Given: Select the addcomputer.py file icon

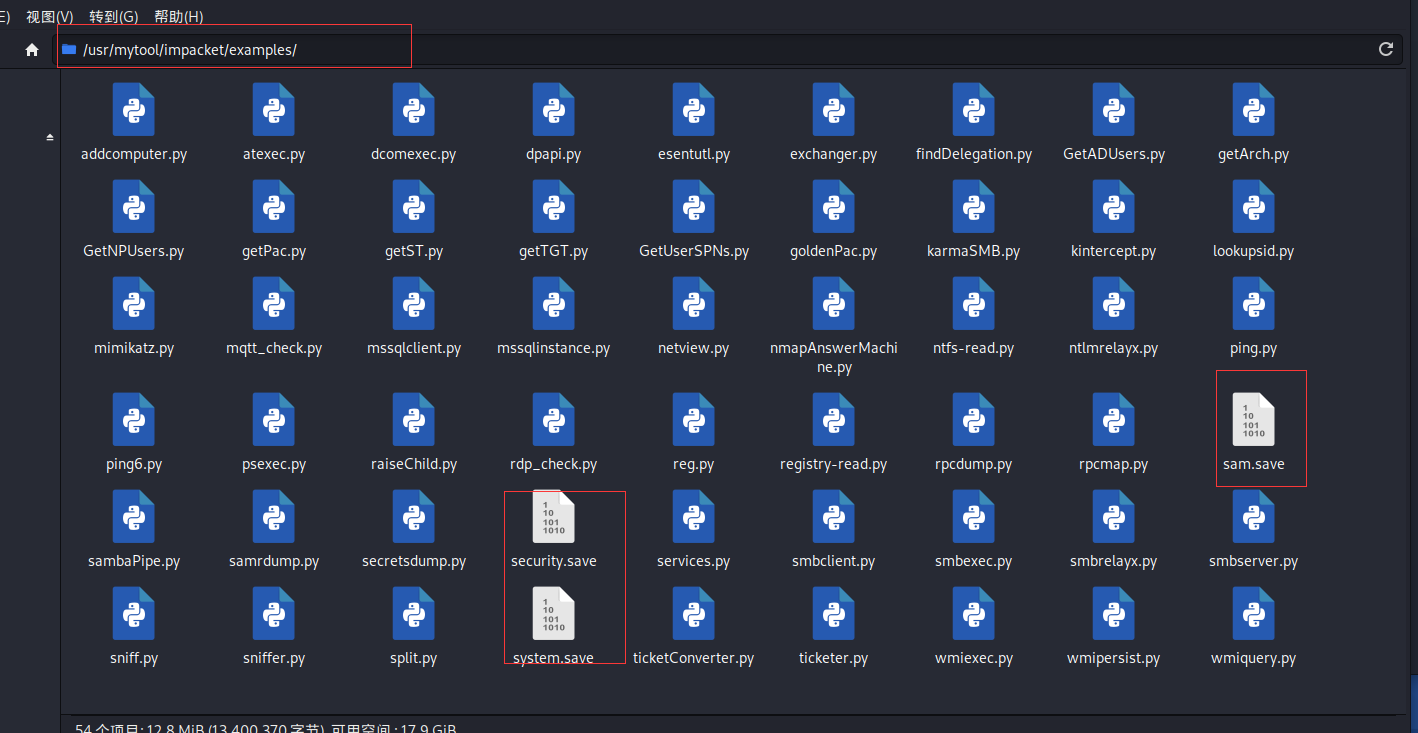Looking at the screenshot, I should (134, 110).
